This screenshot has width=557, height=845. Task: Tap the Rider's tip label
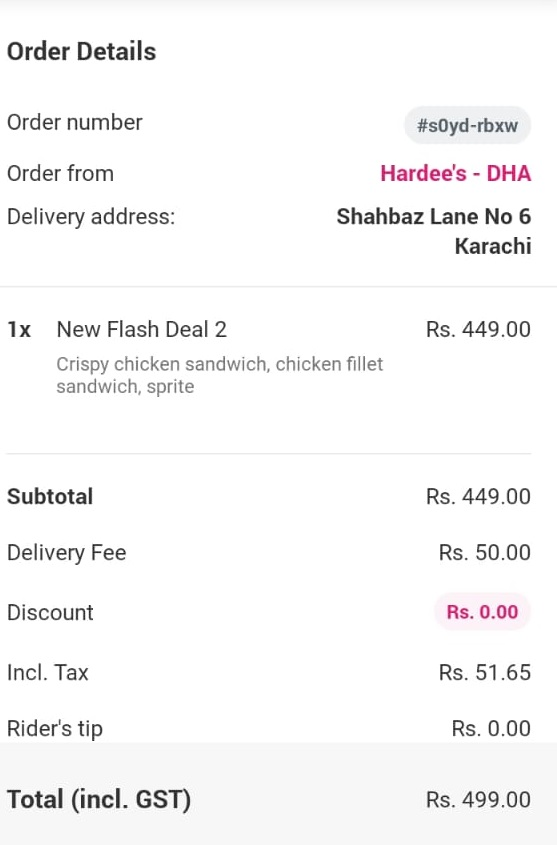coord(55,729)
